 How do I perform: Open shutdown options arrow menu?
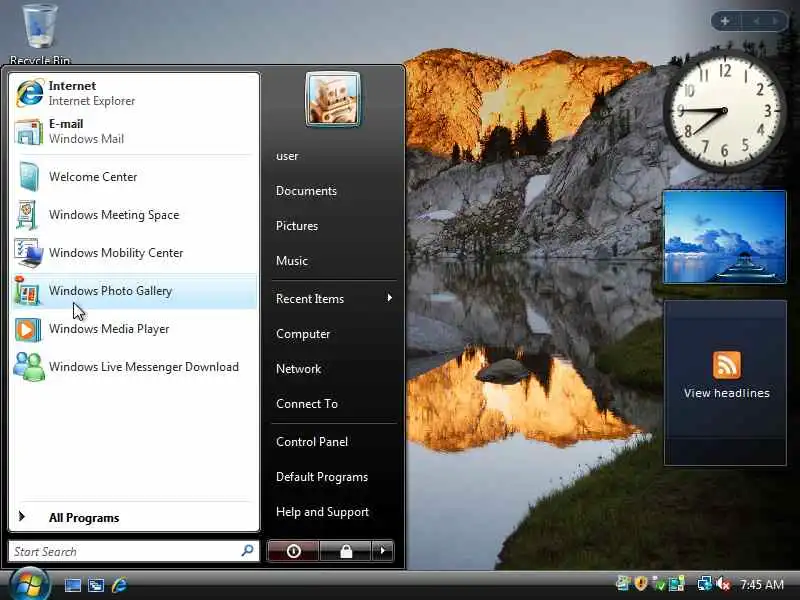tap(383, 551)
